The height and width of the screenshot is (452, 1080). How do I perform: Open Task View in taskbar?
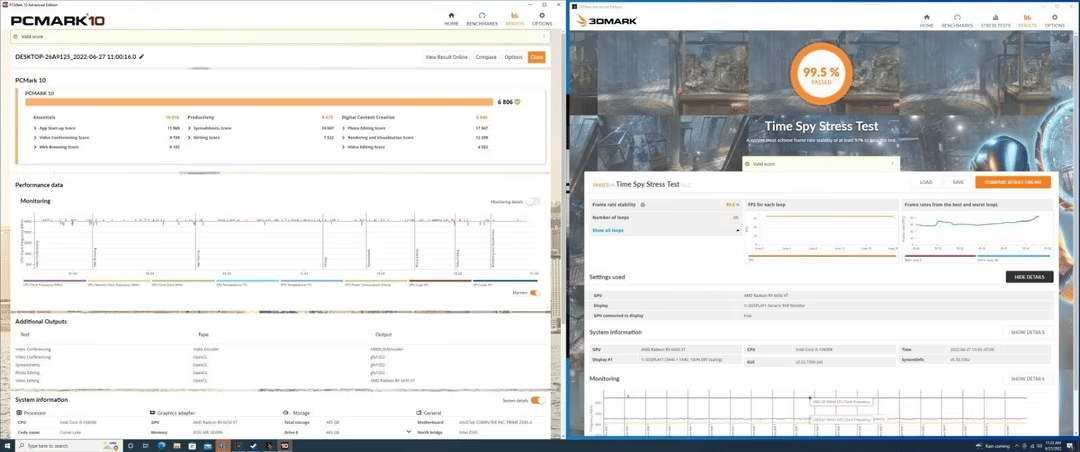(145, 446)
